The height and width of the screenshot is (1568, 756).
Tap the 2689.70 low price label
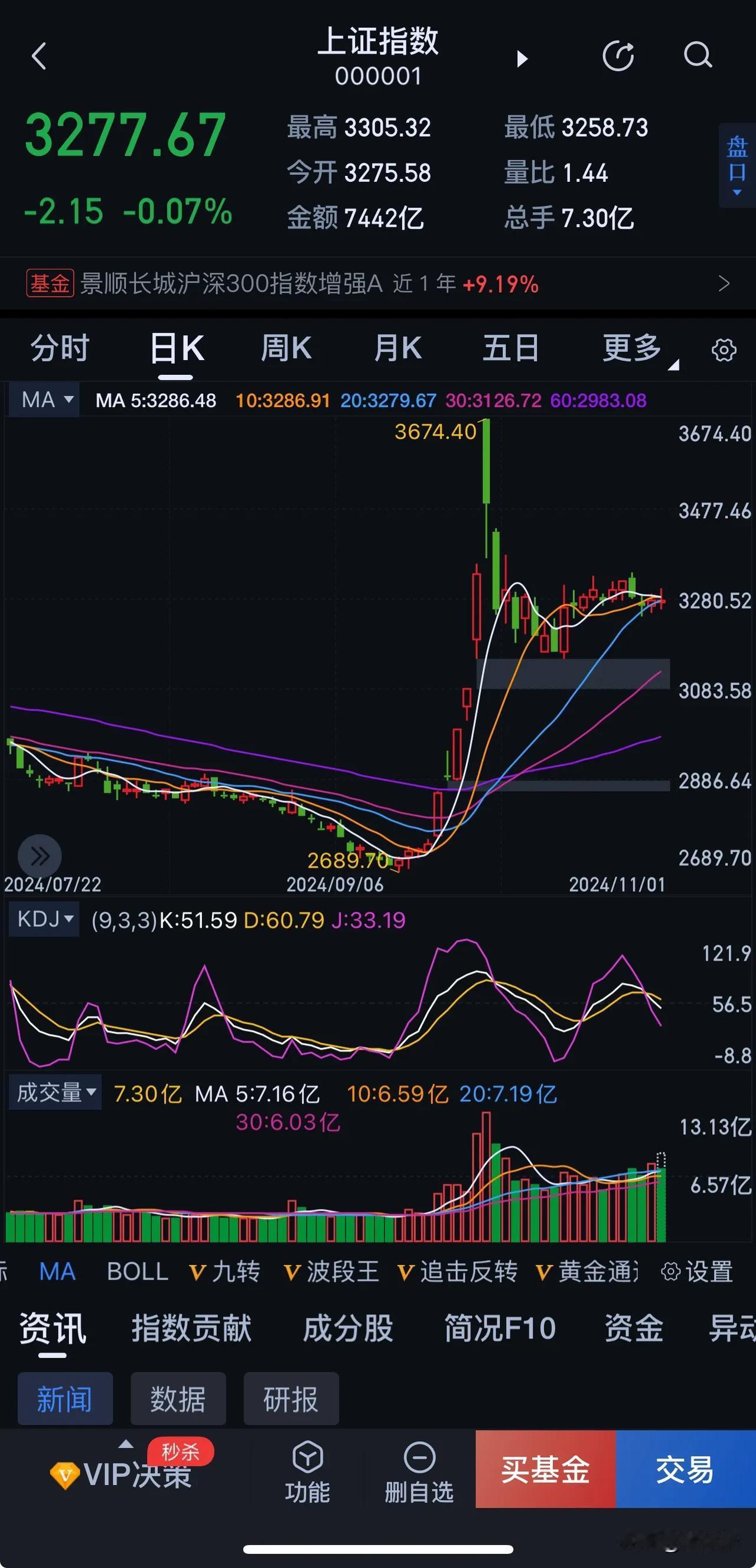[x=347, y=860]
